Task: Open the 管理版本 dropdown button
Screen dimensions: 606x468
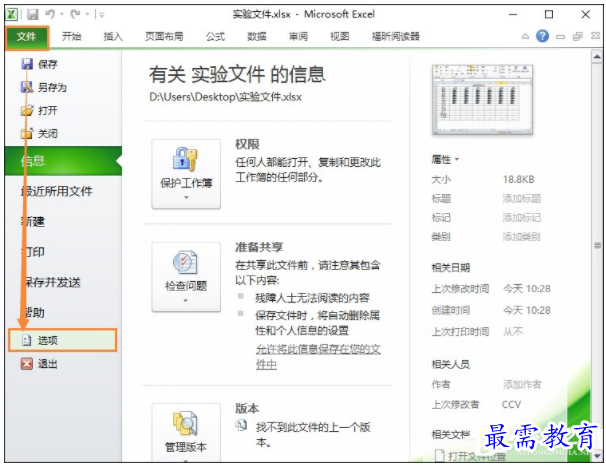Action: 186,432
